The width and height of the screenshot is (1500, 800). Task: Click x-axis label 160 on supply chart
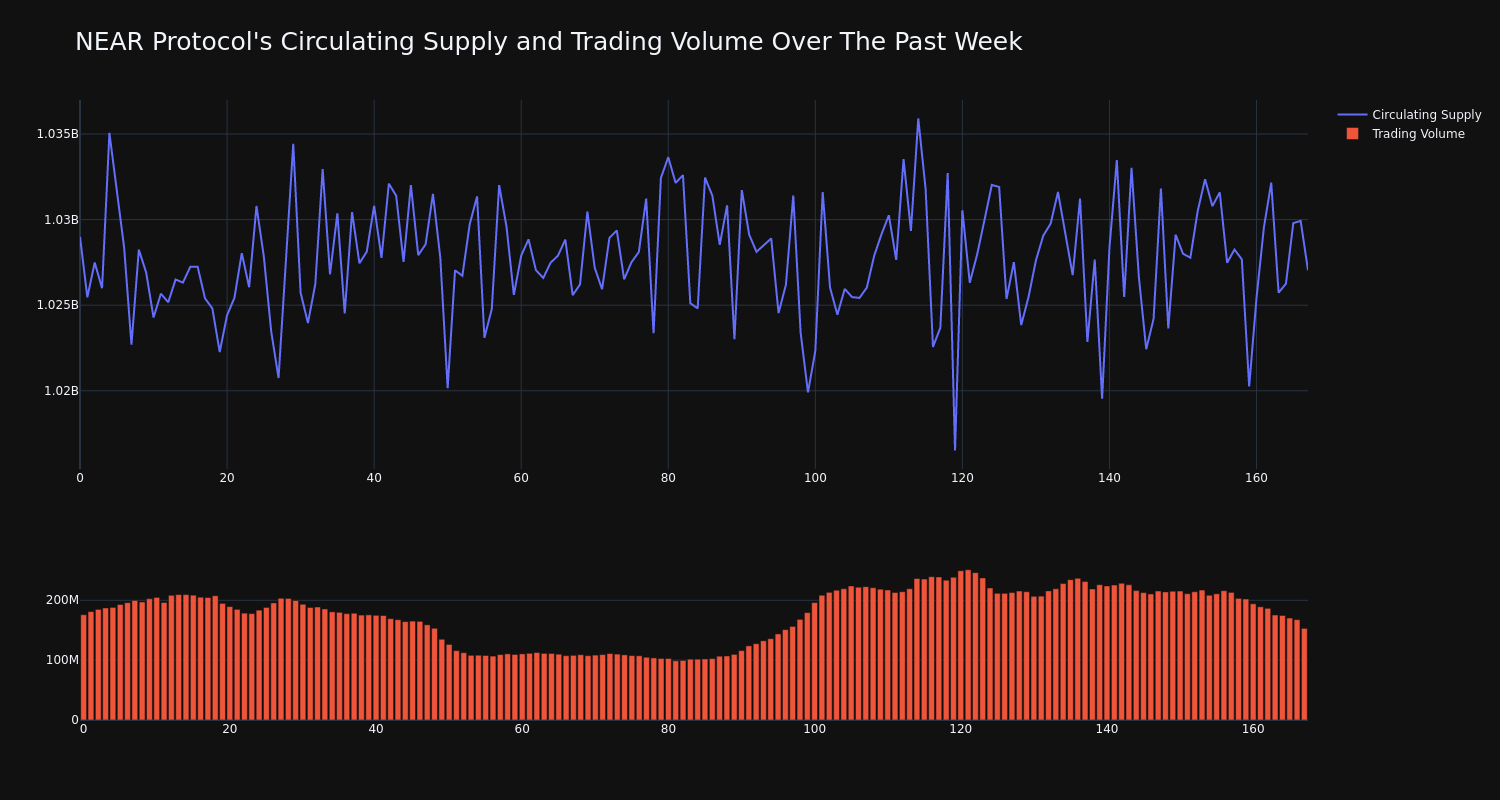1256,478
